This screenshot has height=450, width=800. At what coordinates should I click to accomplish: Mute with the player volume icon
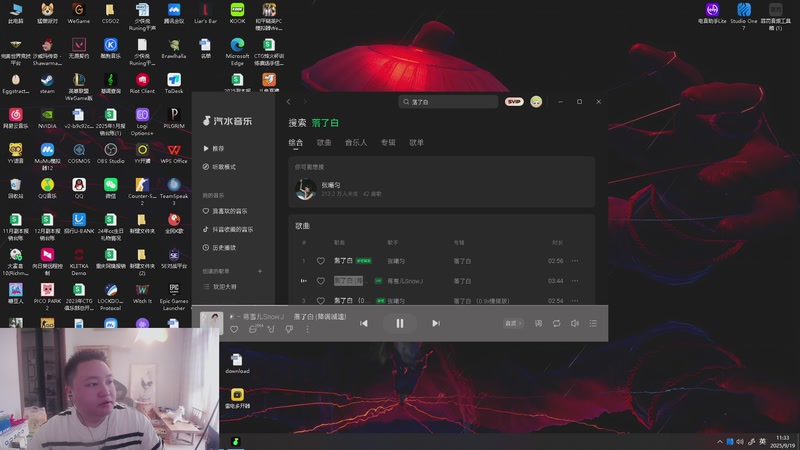(575, 323)
